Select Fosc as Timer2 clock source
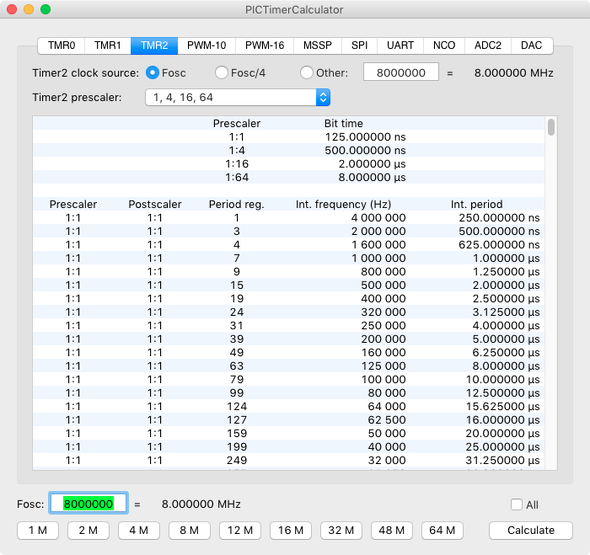The image size is (590, 555). pyautogui.click(x=152, y=73)
